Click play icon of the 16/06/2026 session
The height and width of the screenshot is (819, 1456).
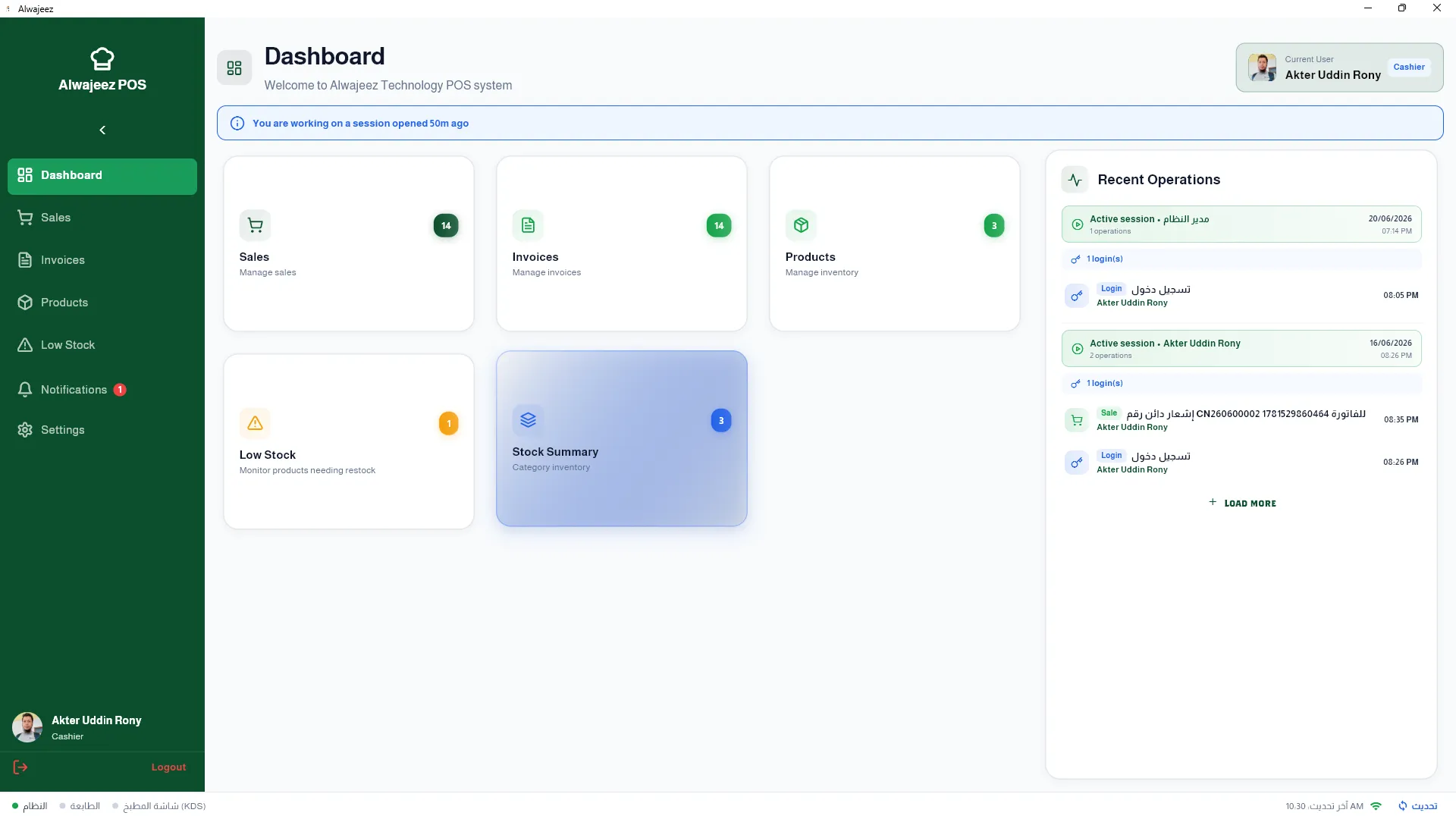pos(1078,349)
